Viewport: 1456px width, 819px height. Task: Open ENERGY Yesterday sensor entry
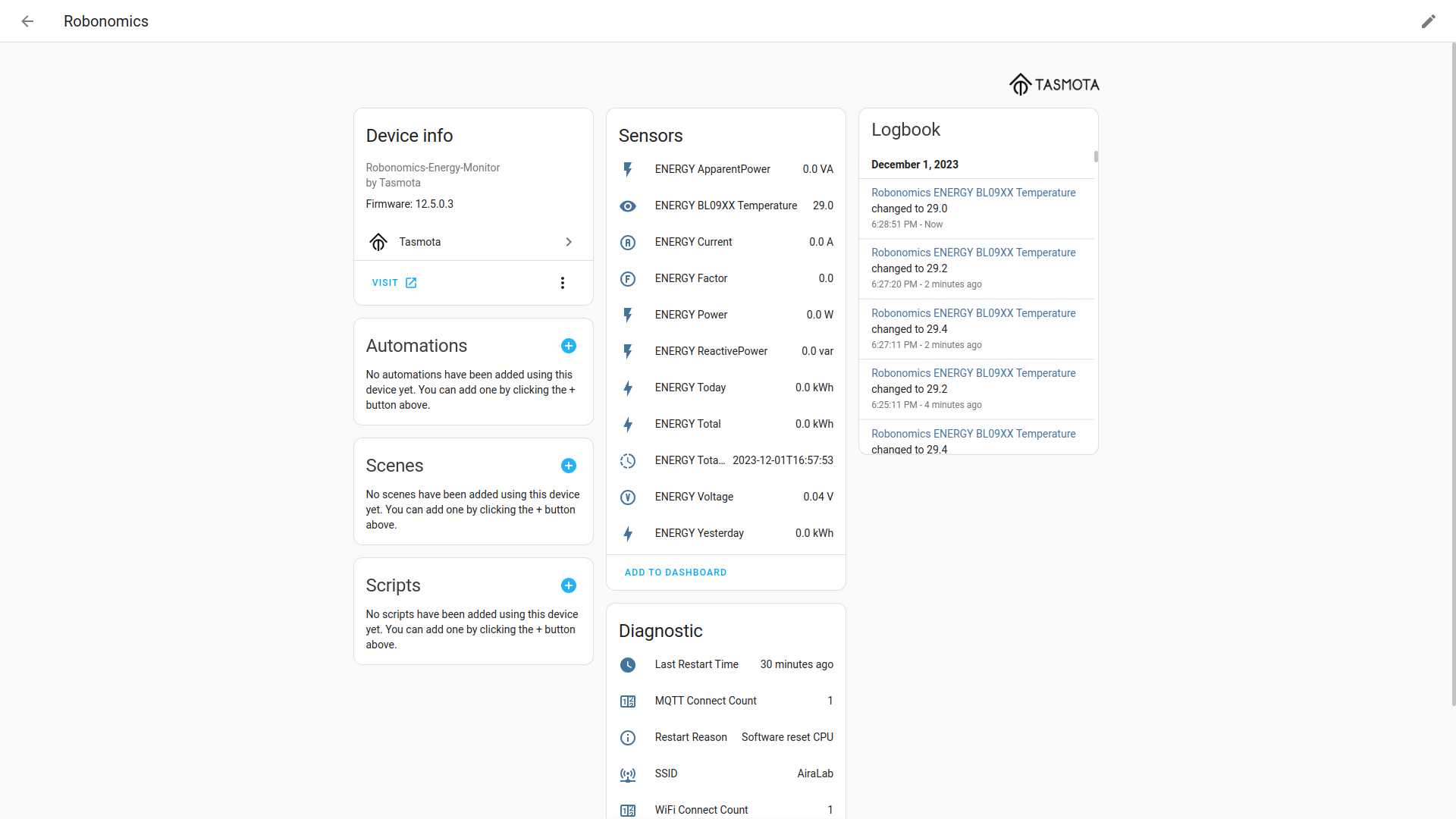[x=726, y=533]
